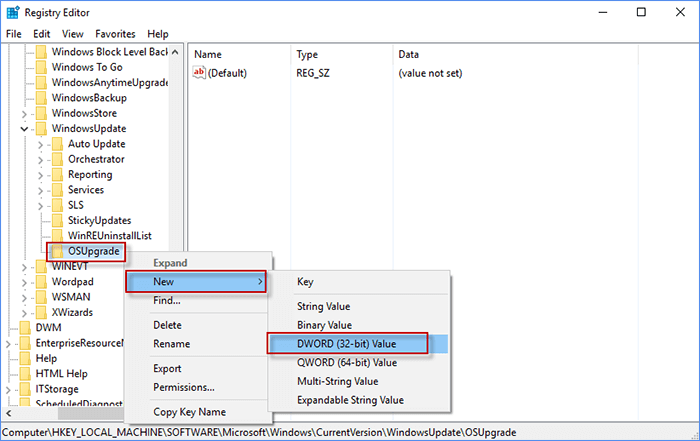Click the Name column header
Screen dimensions: 700x441
[x=208, y=54]
